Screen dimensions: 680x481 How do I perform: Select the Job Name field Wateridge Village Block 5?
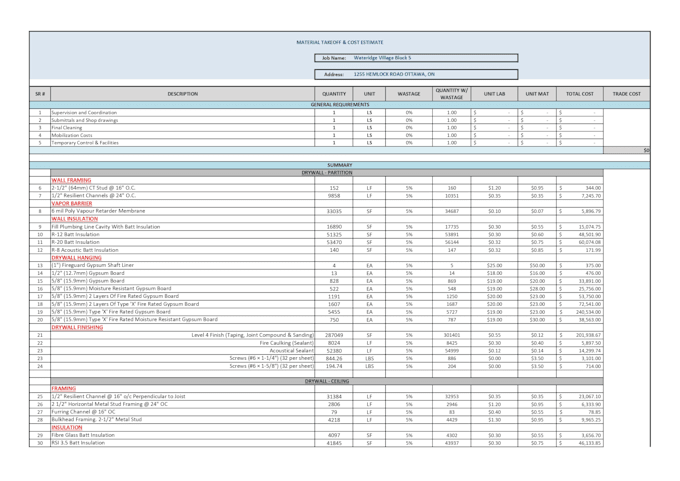416,58
